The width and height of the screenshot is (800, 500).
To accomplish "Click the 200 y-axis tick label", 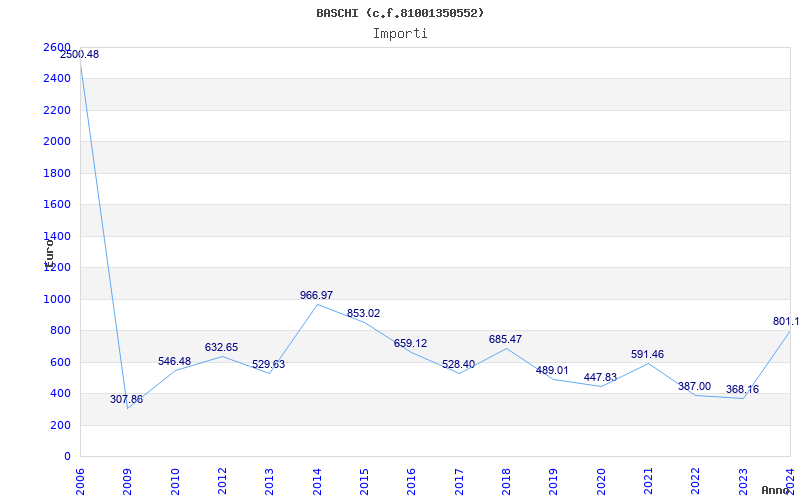I will tap(61, 425).
